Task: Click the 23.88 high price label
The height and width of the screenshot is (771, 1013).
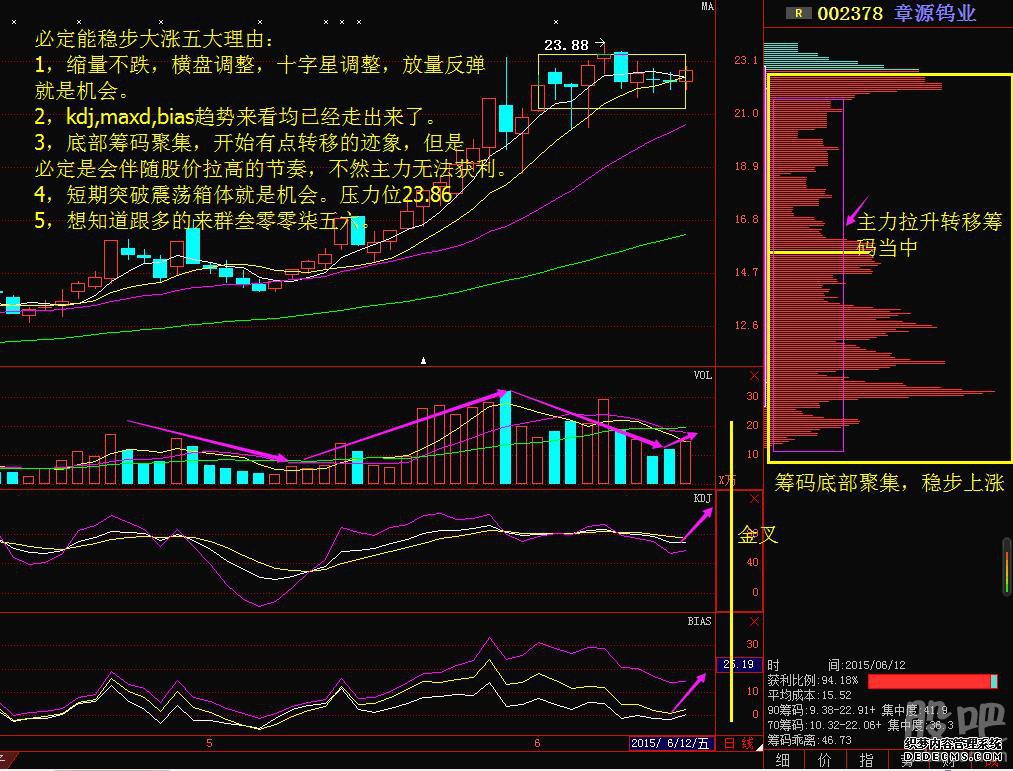Action: tap(567, 45)
